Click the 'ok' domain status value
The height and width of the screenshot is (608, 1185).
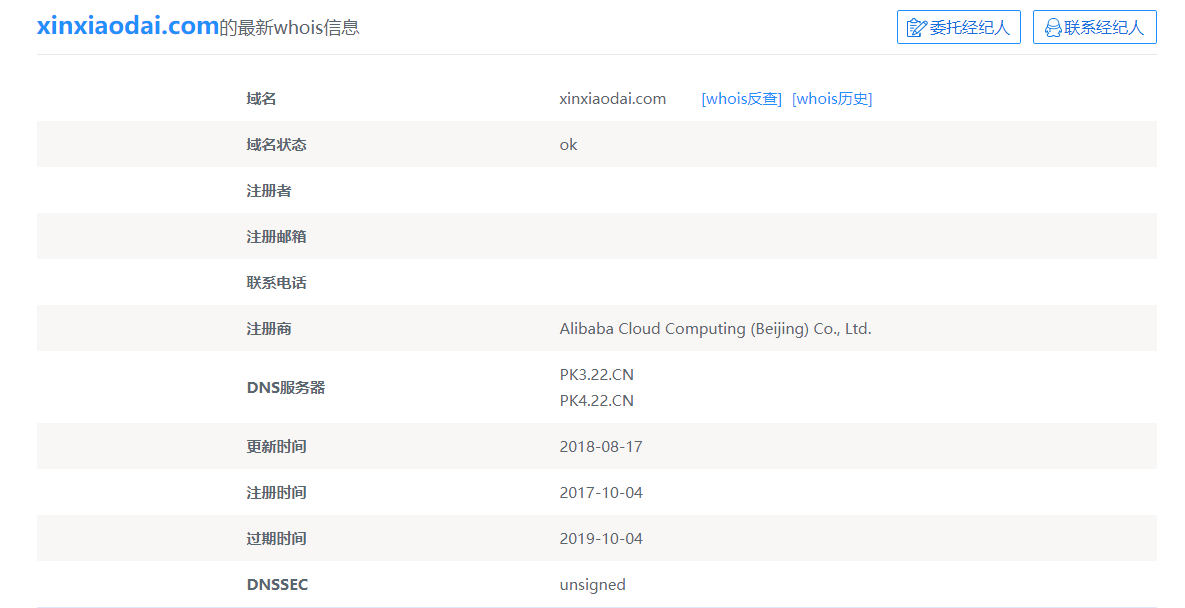tap(568, 145)
